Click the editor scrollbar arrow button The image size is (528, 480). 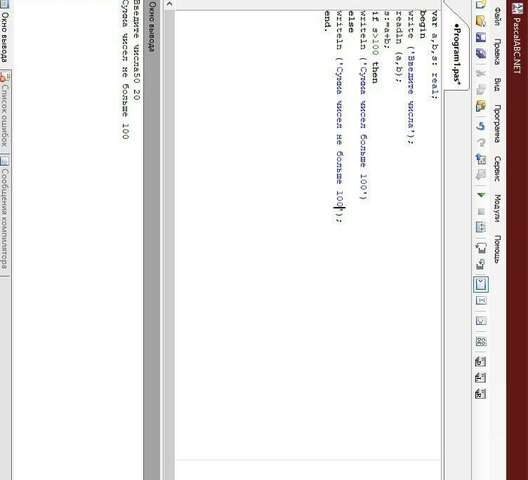169,4
